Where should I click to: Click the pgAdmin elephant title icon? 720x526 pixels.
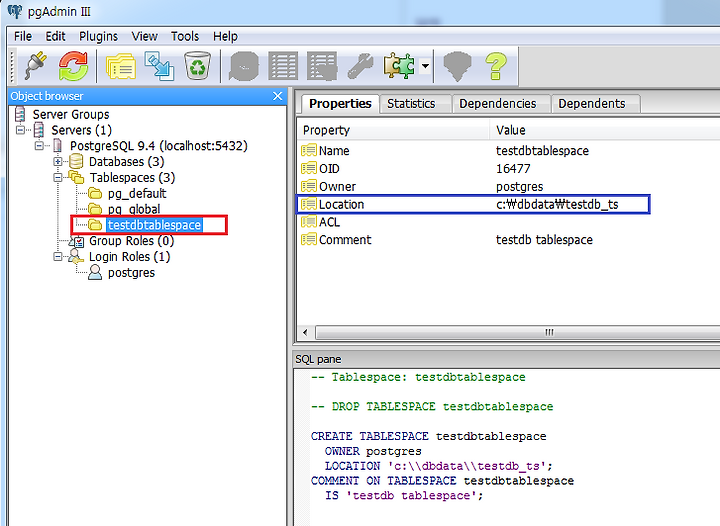point(14,11)
